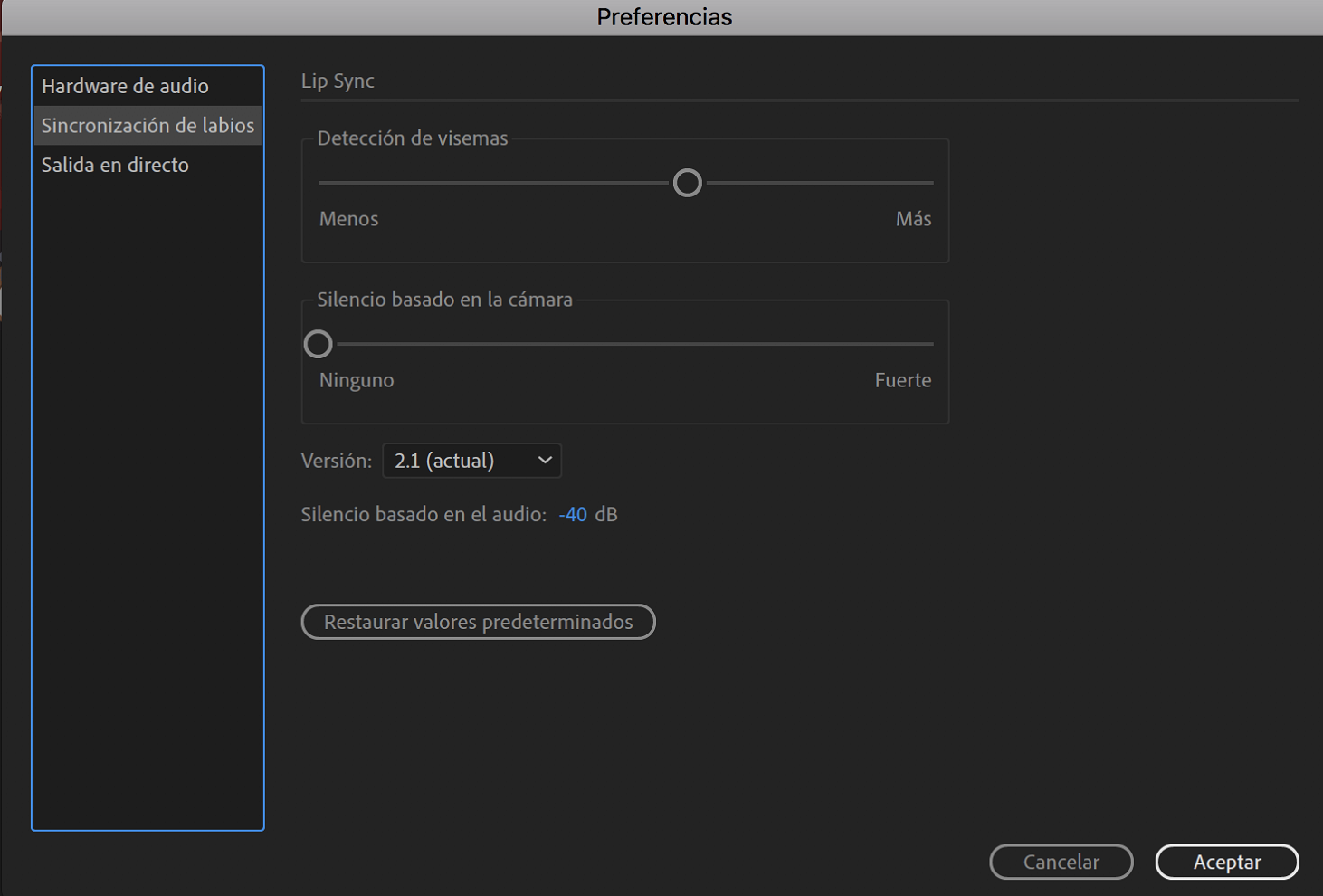The image size is (1323, 896).
Task: Click the Lip Sync section heading
Action: click(338, 81)
